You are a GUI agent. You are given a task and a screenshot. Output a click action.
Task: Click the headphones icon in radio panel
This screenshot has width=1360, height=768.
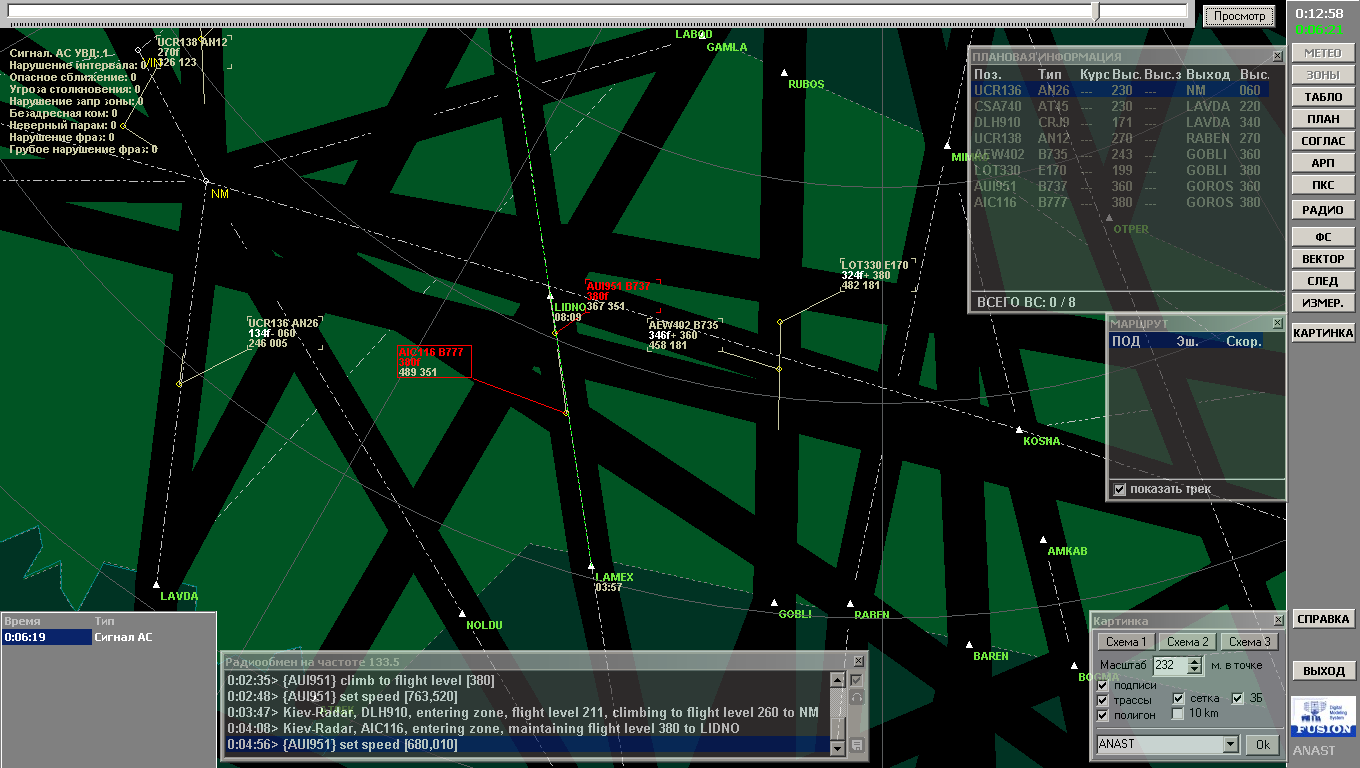click(856, 697)
